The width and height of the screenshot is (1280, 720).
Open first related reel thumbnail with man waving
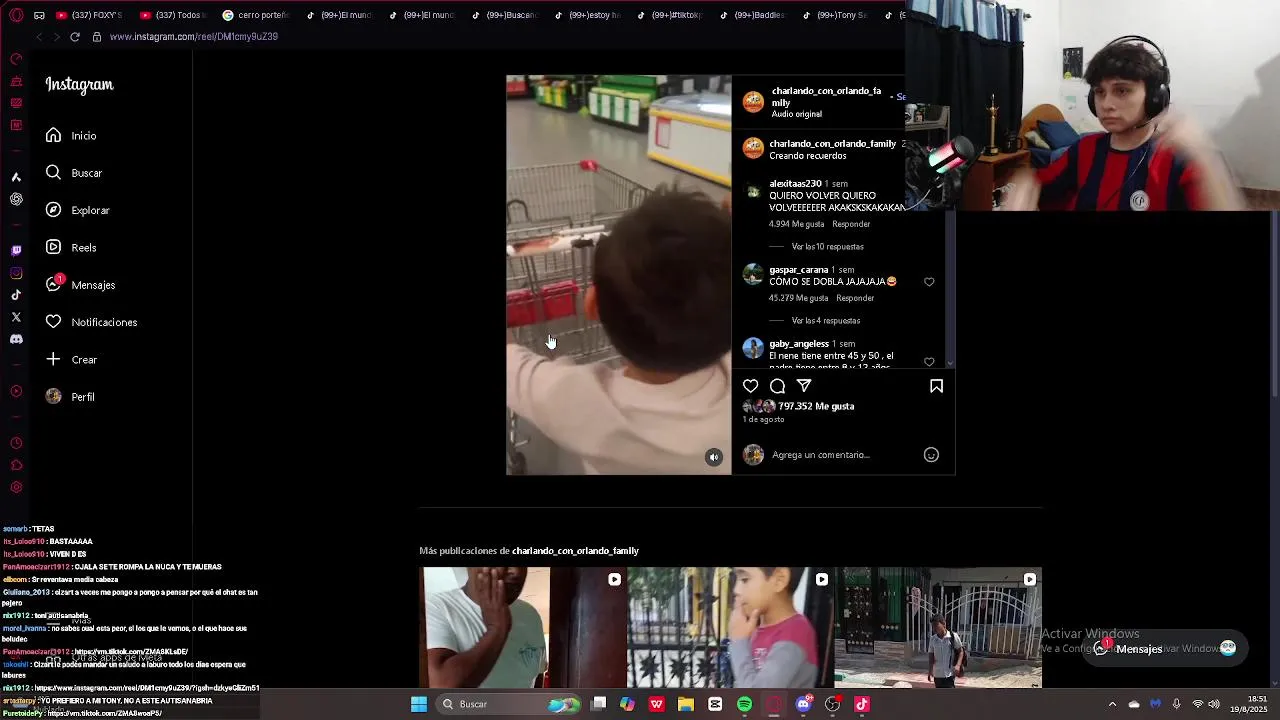[x=523, y=627]
